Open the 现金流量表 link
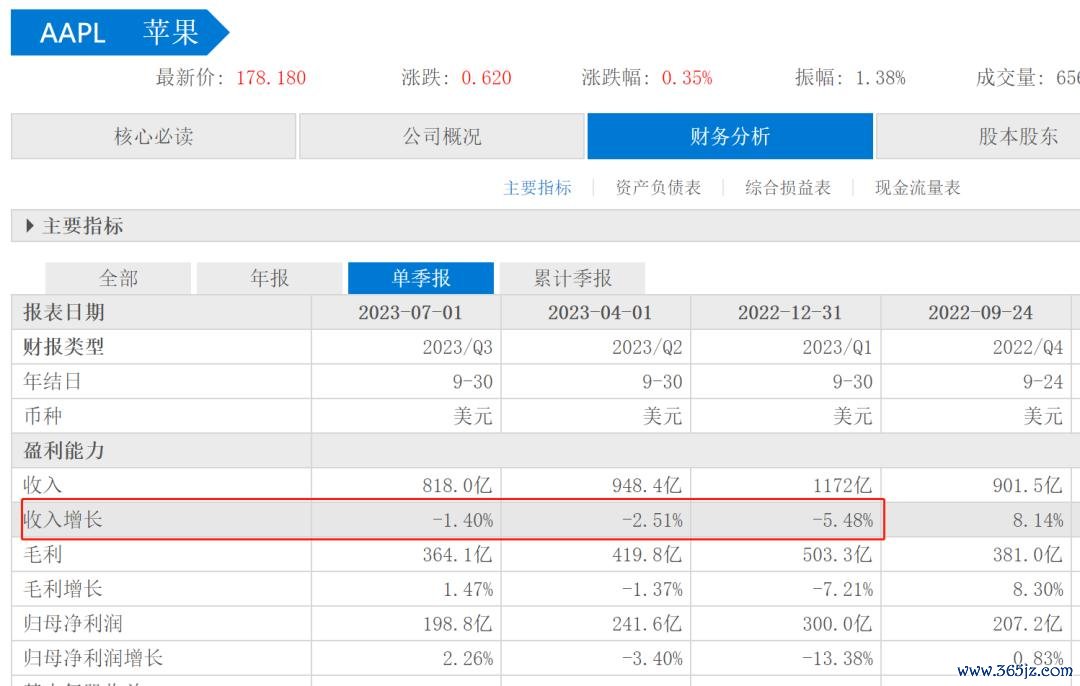The height and width of the screenshot is (686, 1080). [x=917, y=187]
